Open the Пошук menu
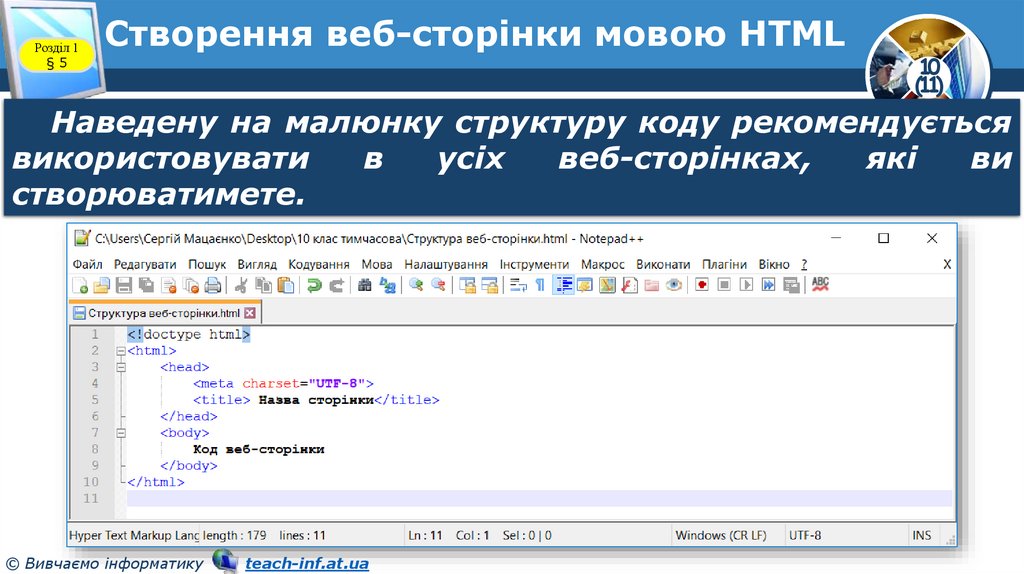Image resolution: width=1024 pixels, height=574 pixels. point(207,264)
